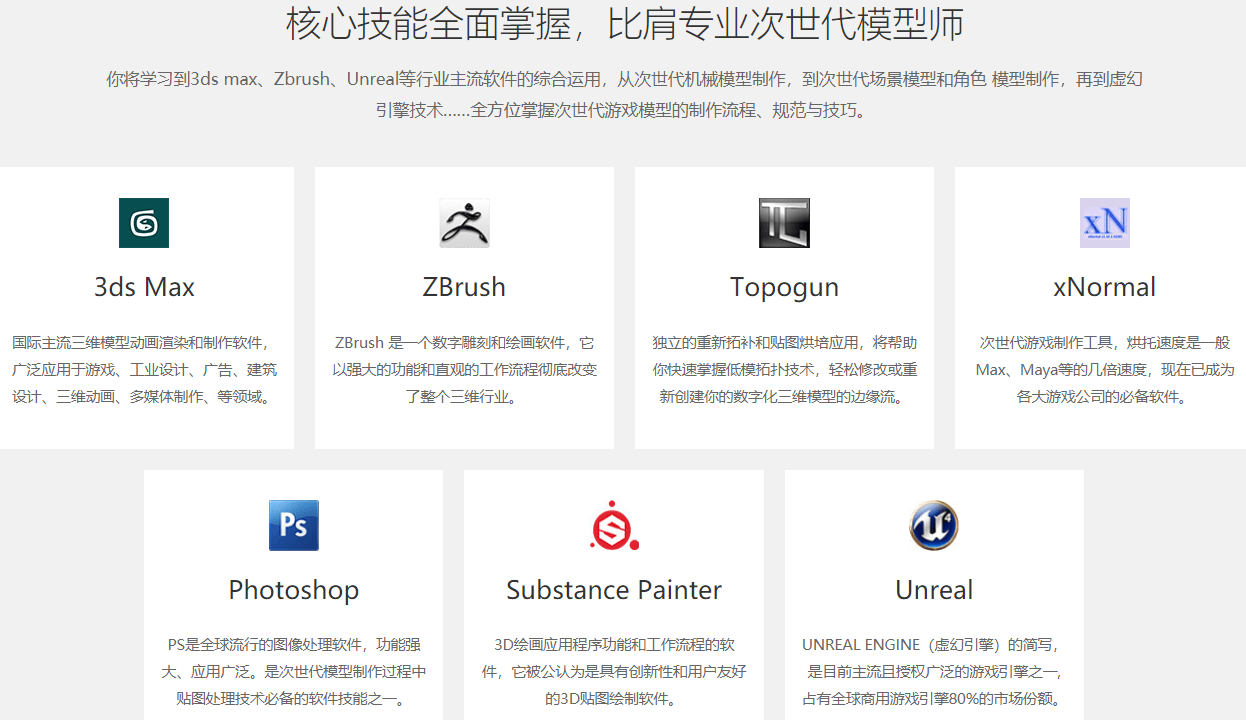
Task: Click the ZBrush description paragraph
Action: (x=464, y=370)
